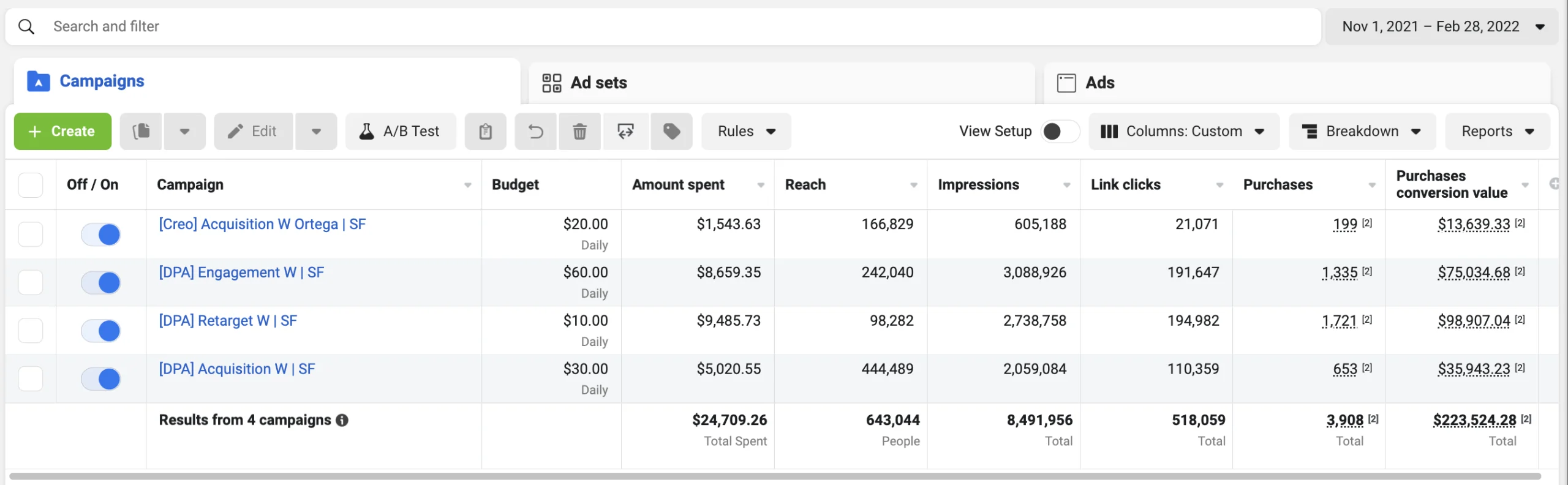Check the box for [DPA] Retarget W campaign
This screenshot has width=1568, height=485.
[x=31, y=331]
